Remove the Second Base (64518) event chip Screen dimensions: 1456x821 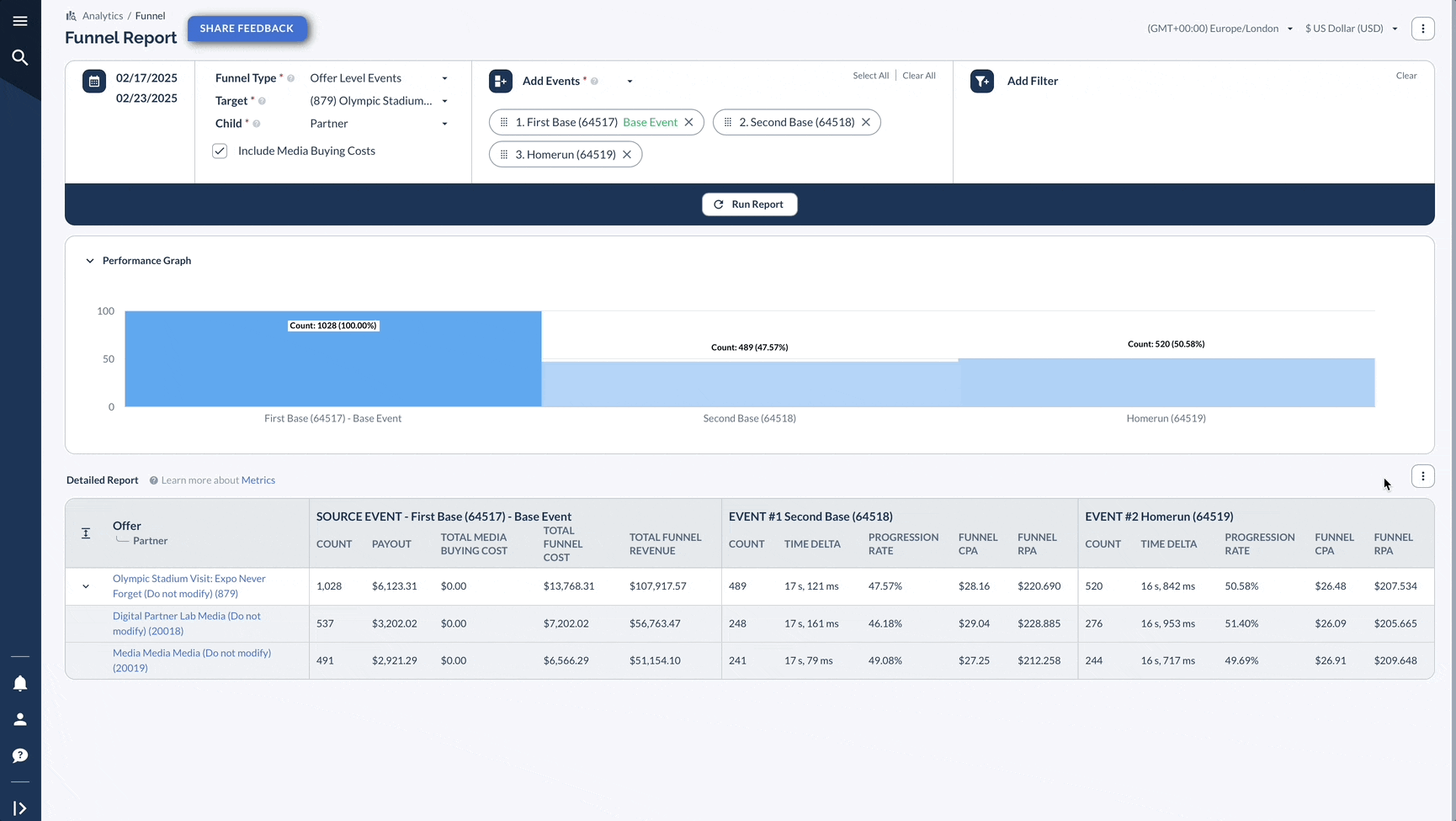point(866,122)
